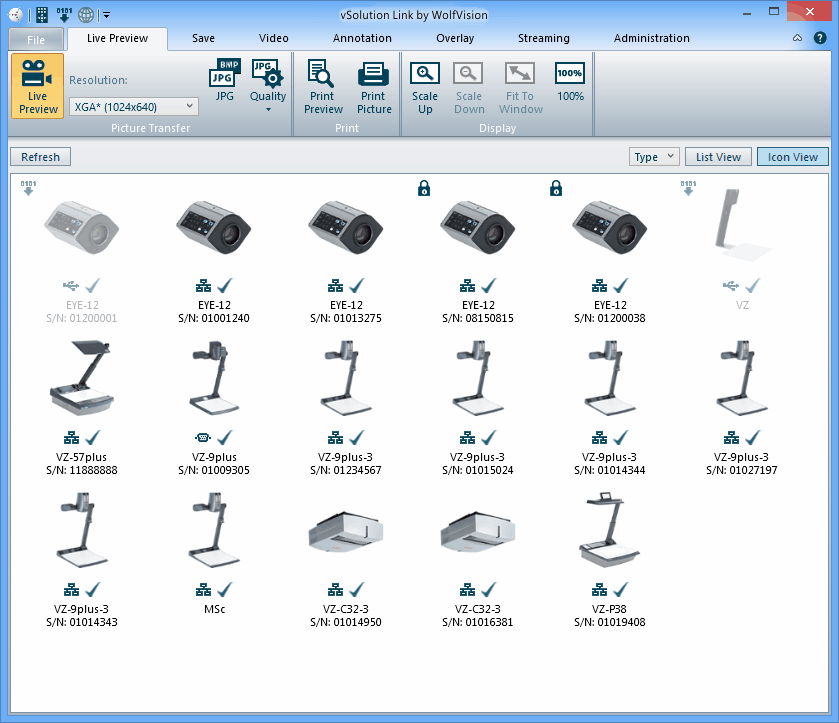Toggle the Live Preview camera button
This screenshot has height=723, width=839.
click(37, 86)
